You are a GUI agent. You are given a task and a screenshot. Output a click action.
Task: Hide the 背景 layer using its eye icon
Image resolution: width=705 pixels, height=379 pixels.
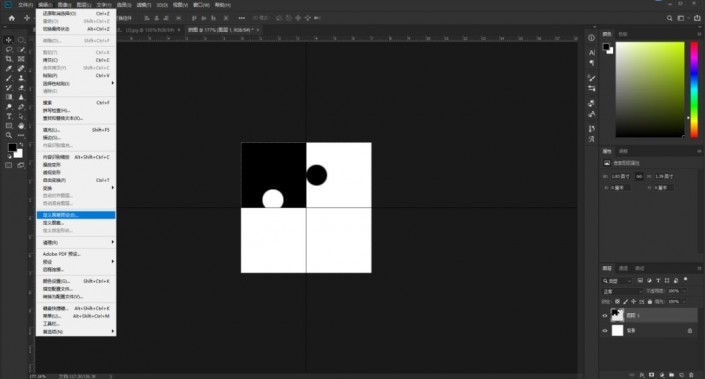[x=605, y=330]
